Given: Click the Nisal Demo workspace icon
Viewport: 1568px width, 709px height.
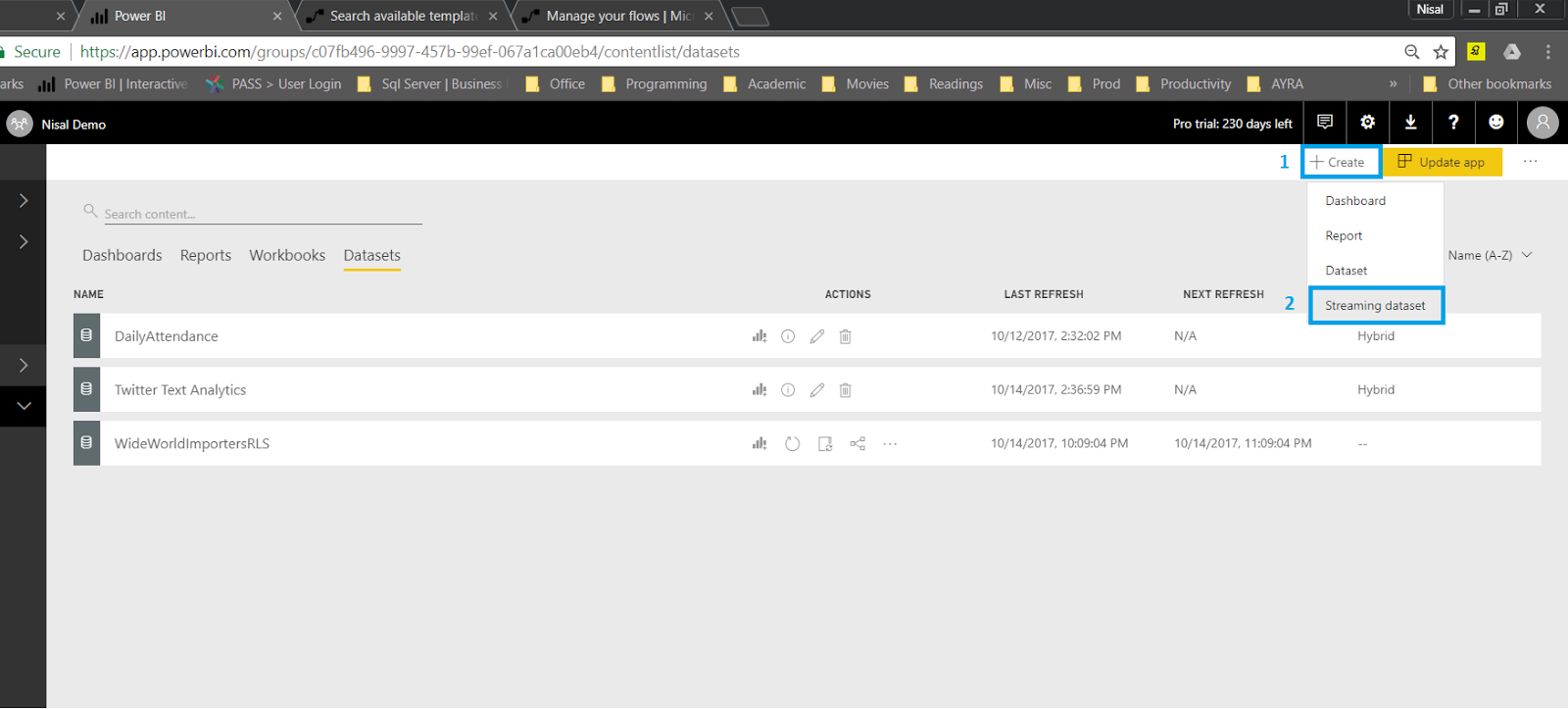Looking at the screenshot, I should (20, 124).
